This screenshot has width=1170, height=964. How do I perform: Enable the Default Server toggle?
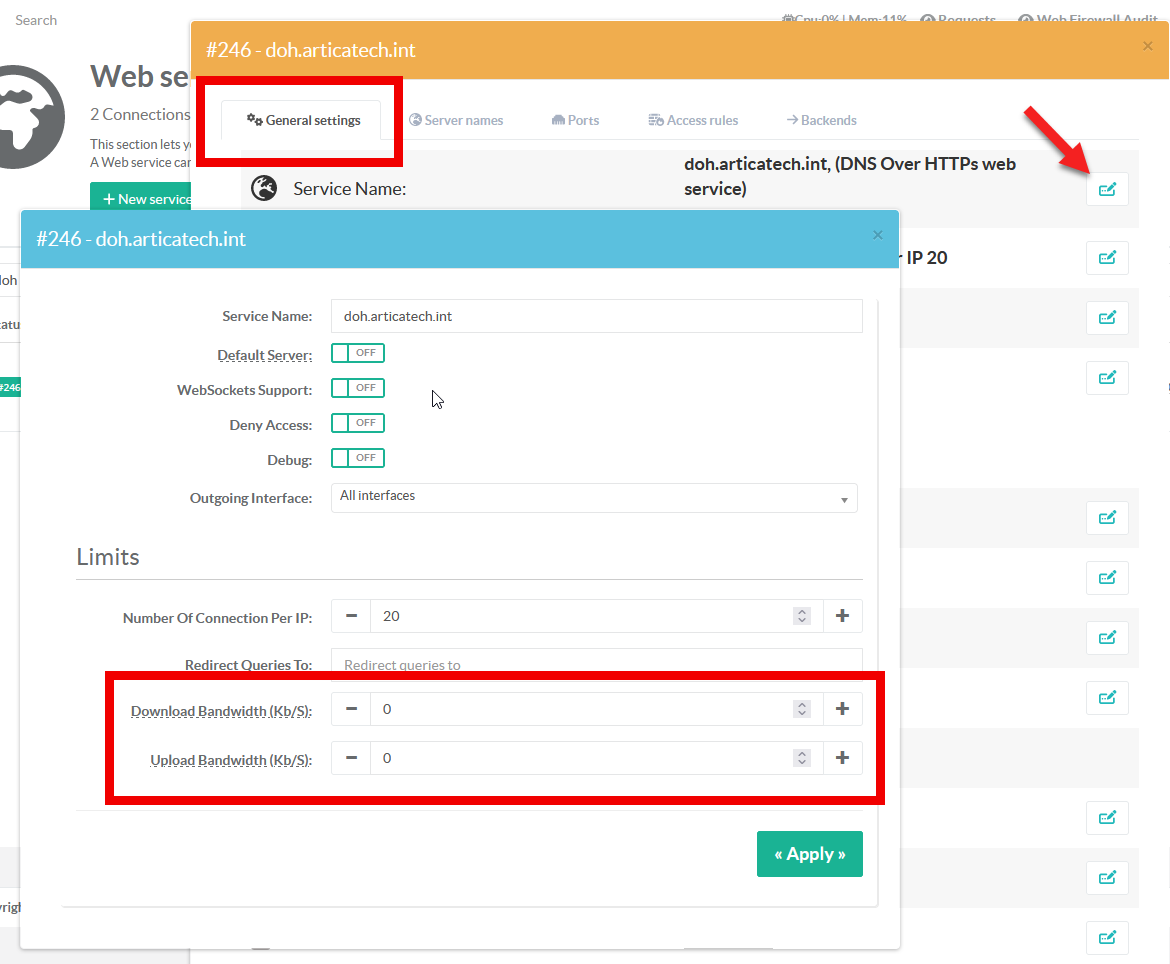click(x=358, y=353)
